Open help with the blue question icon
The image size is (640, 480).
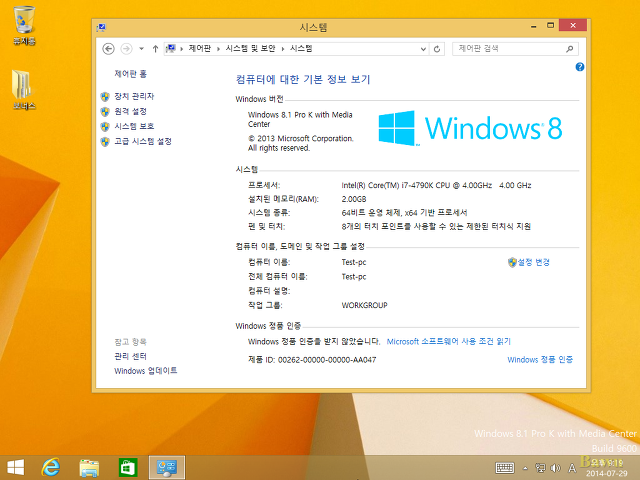point(580,67)
